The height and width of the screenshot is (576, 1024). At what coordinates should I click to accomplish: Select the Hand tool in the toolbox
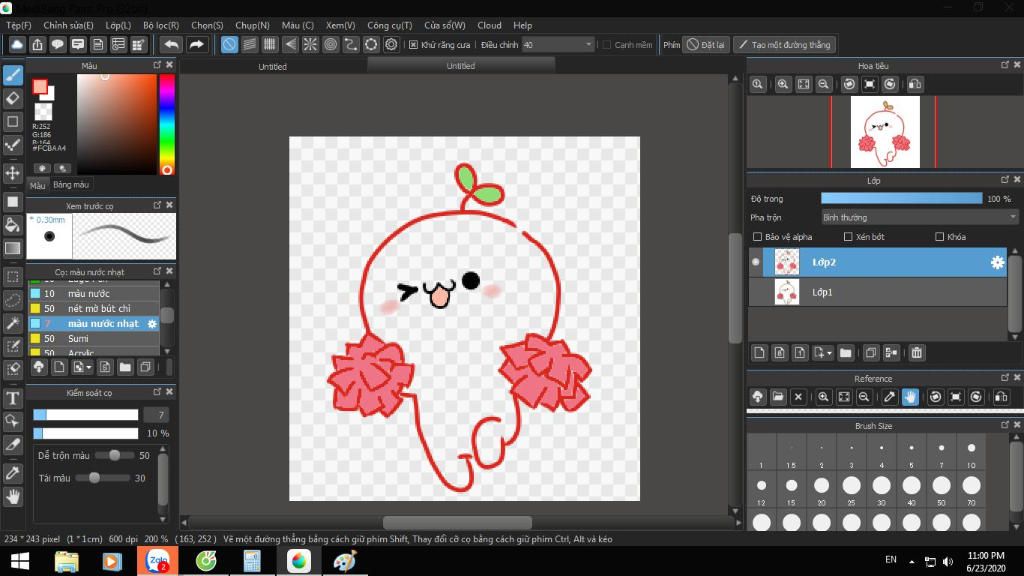pyautogui.click(x=13, y=497)
